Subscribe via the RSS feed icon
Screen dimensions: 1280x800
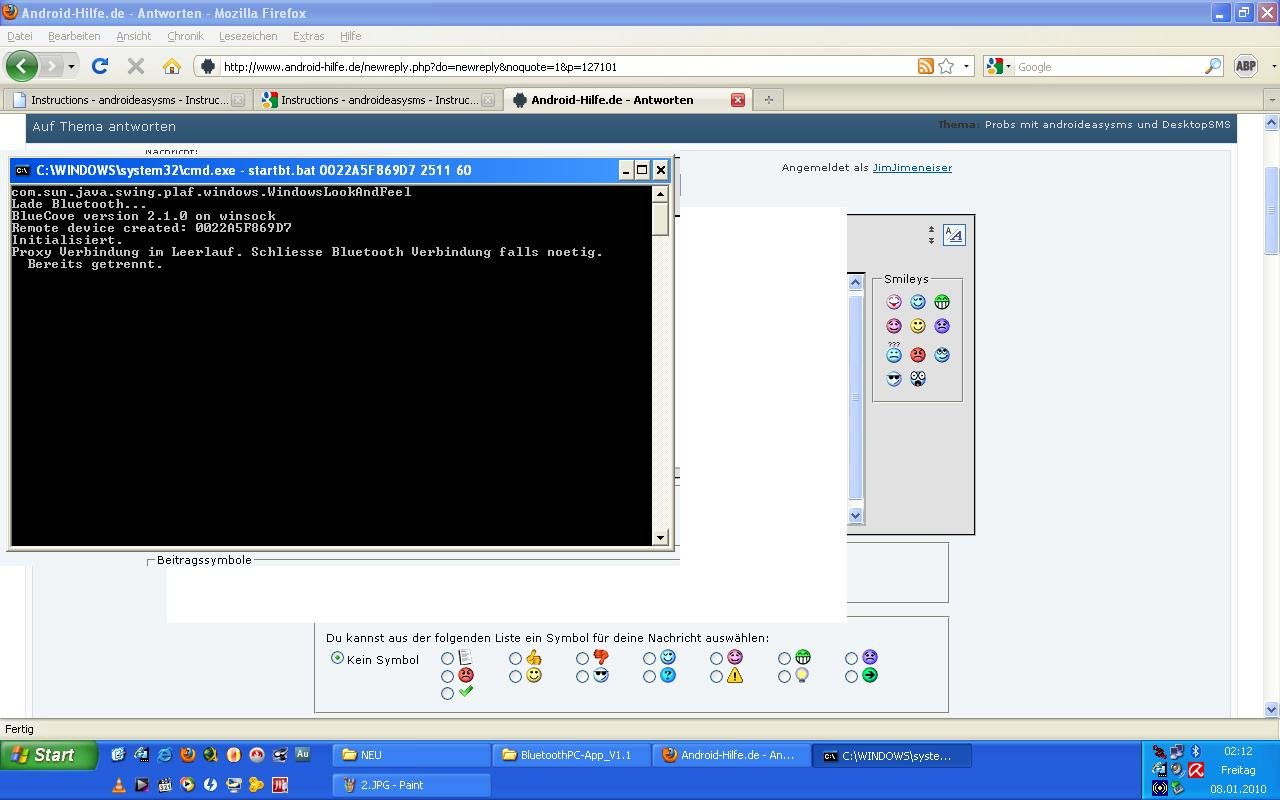click(926, 66)
